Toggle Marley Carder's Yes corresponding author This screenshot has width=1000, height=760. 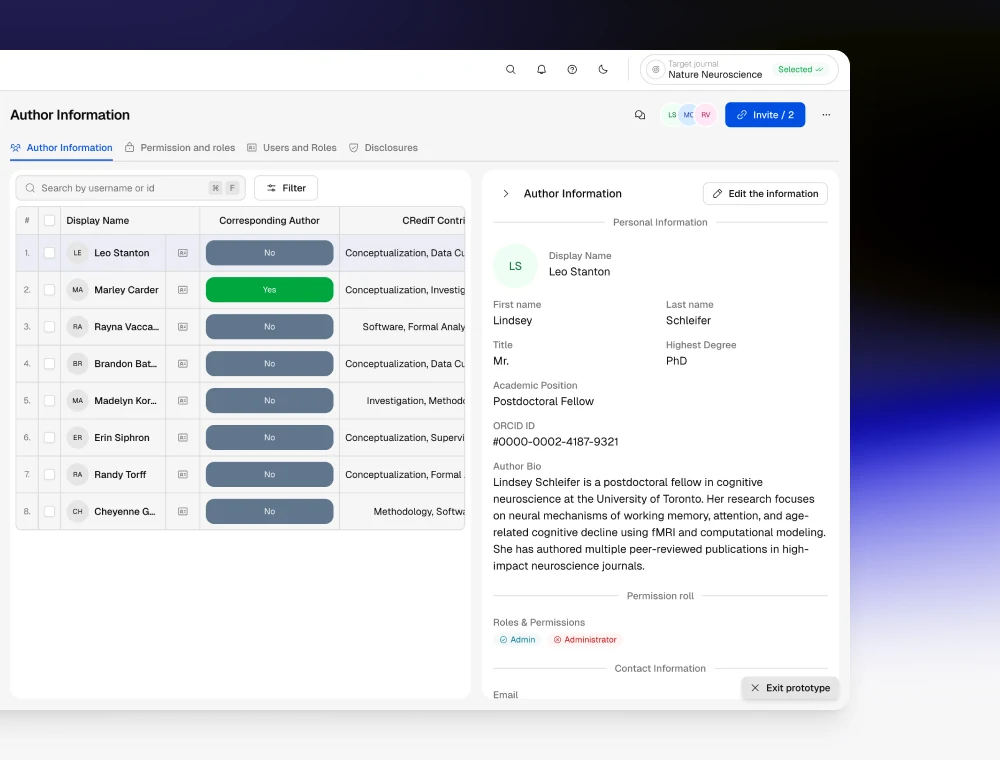(x=269, y=290)
